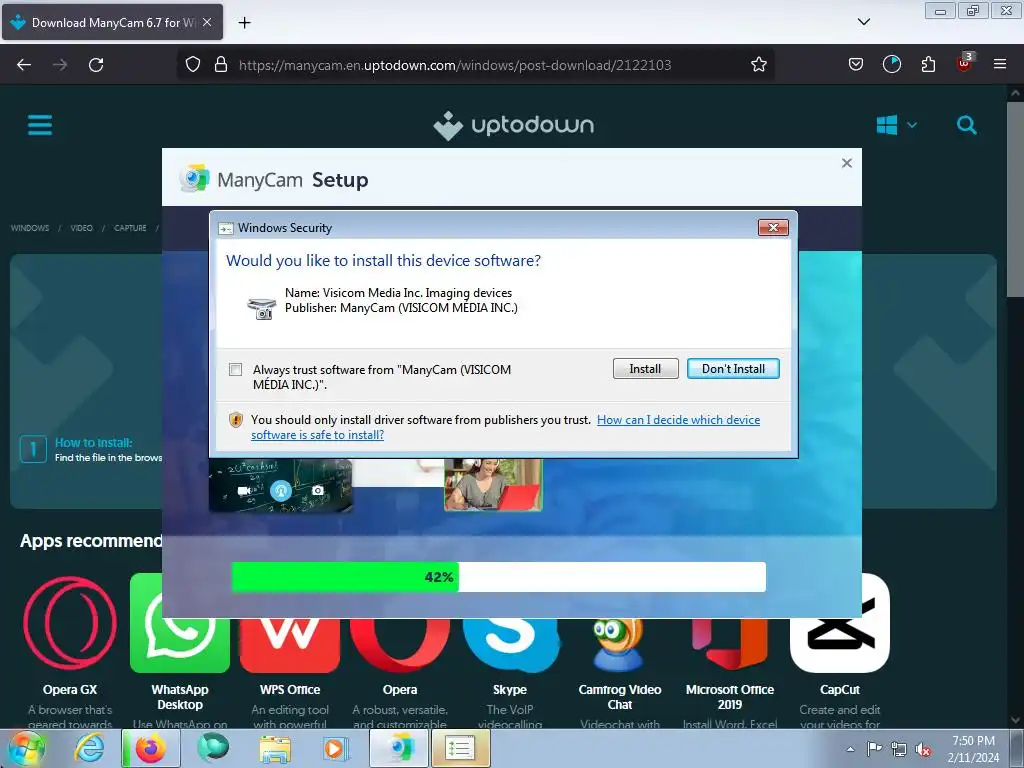This screenshot has width=1024, height=768.
Task: Open the Microsoft Office 2019 app
Action: tap(729, 645)
